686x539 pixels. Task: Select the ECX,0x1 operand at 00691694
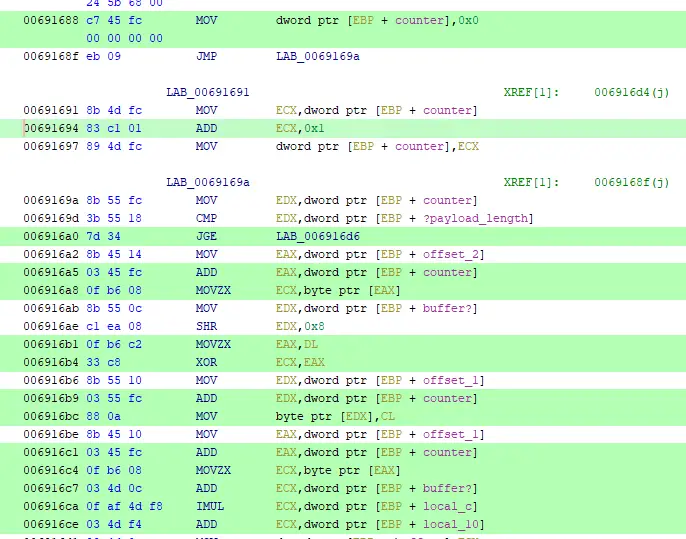coord(300,128)
